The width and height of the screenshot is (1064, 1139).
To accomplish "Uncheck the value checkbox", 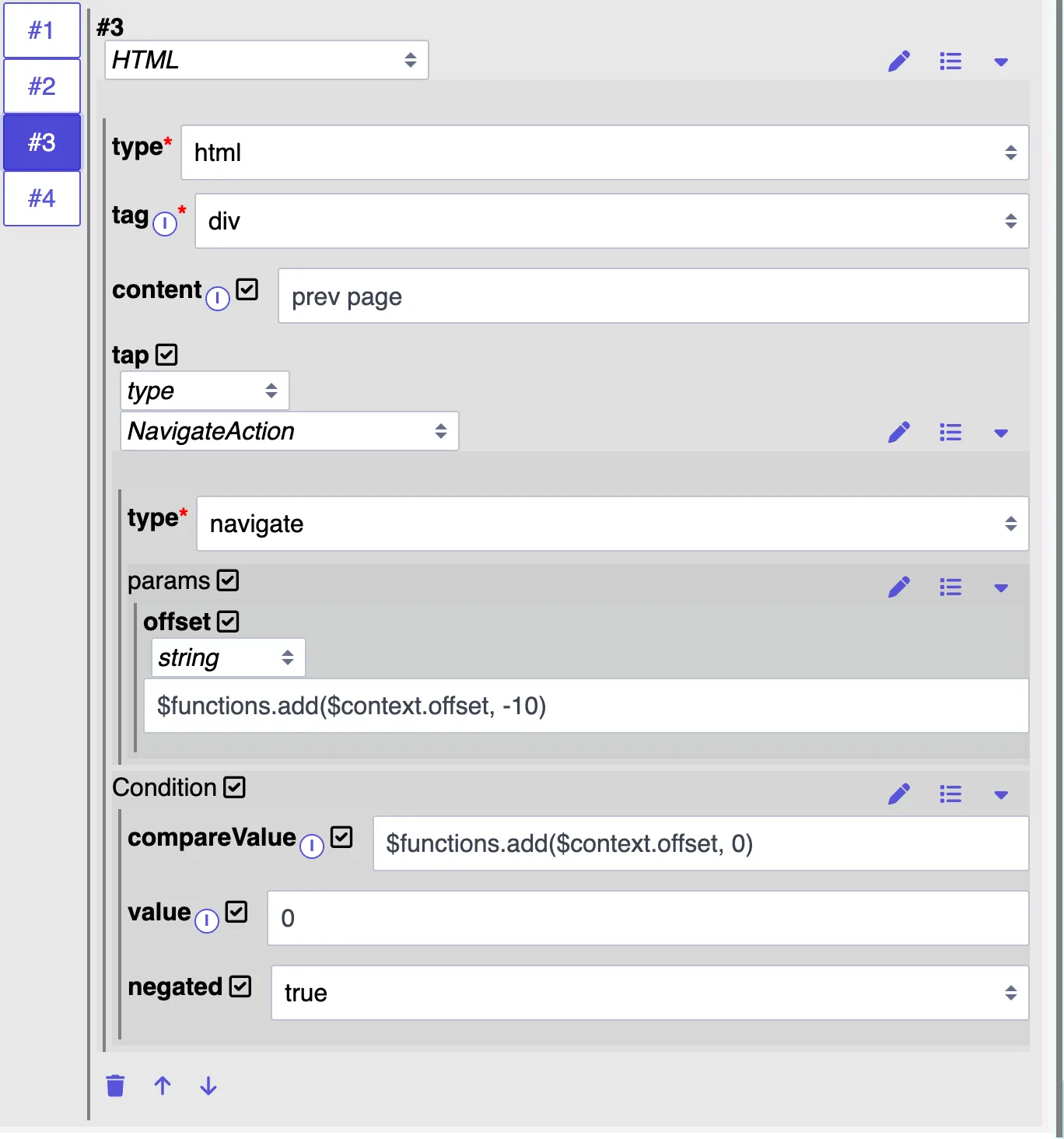I will pyautogui.click(x=236, y=912).
